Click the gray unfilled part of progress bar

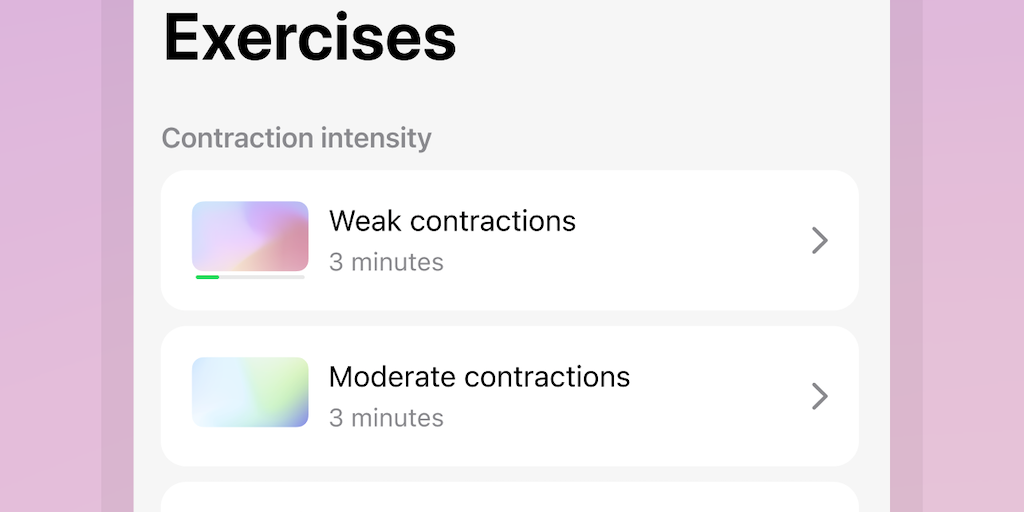click(x=262, y=277)
